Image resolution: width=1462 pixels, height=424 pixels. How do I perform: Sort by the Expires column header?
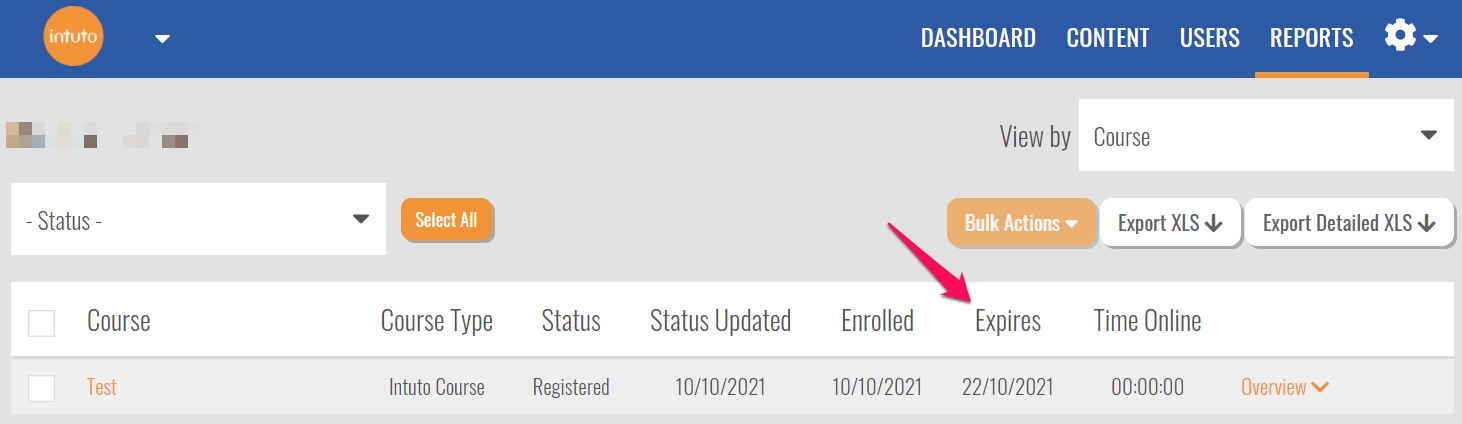1007,321
